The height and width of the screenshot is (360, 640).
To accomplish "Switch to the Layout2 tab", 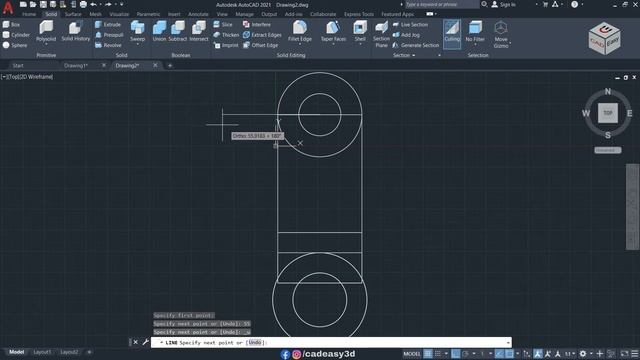I will click(x=69, y=352).
